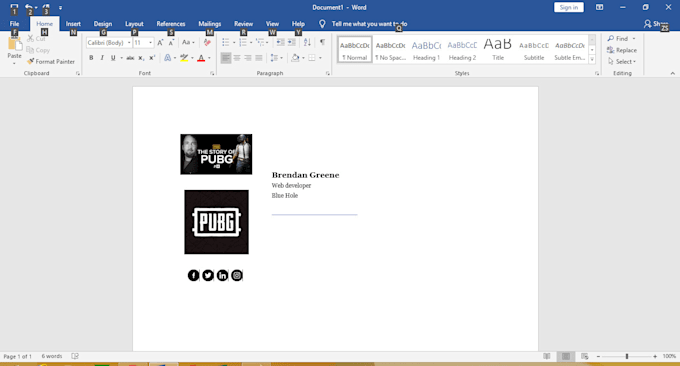Switch to the Design tab

tap(103, 24)
